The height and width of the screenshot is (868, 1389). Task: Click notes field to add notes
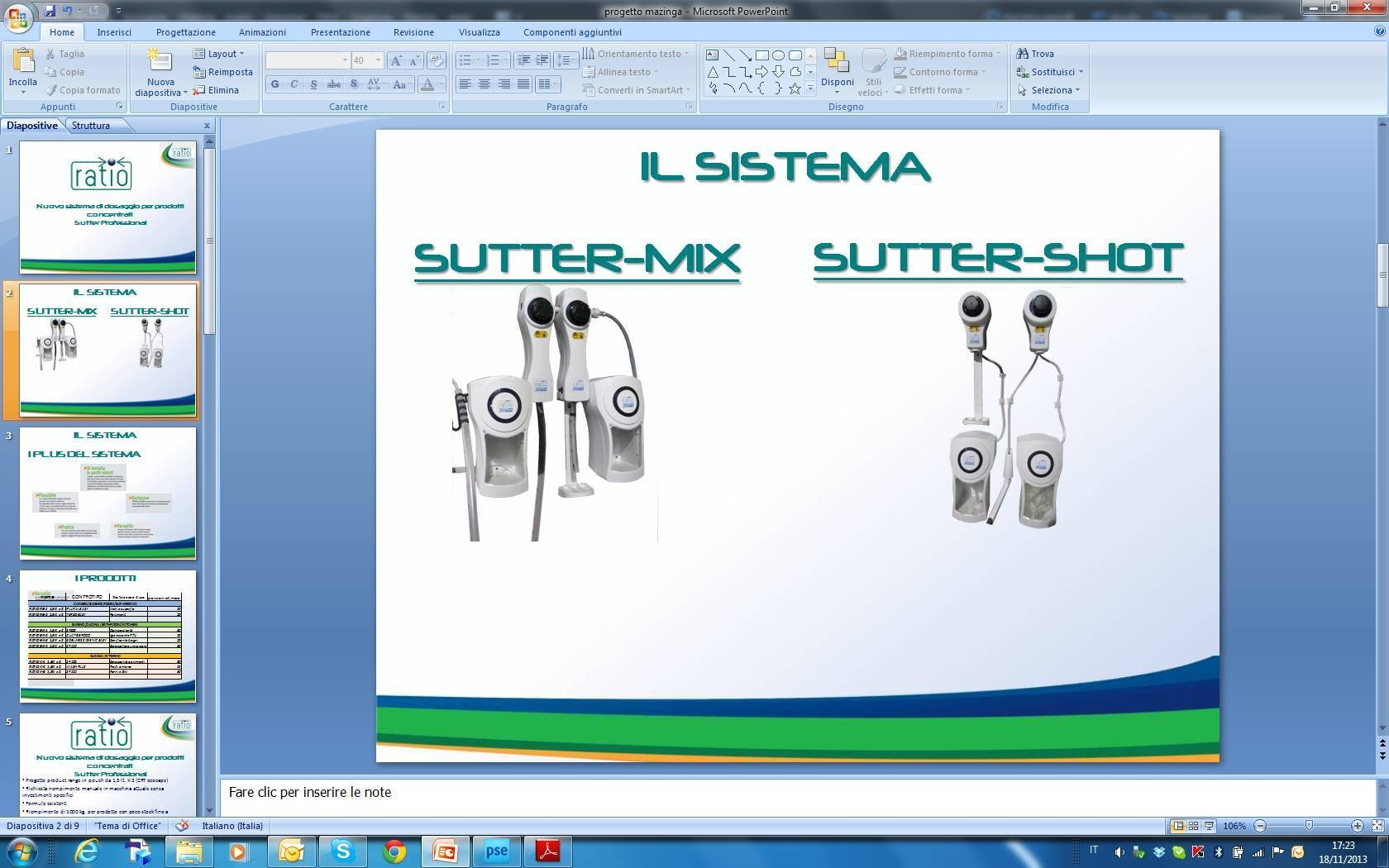pos(797,795)
